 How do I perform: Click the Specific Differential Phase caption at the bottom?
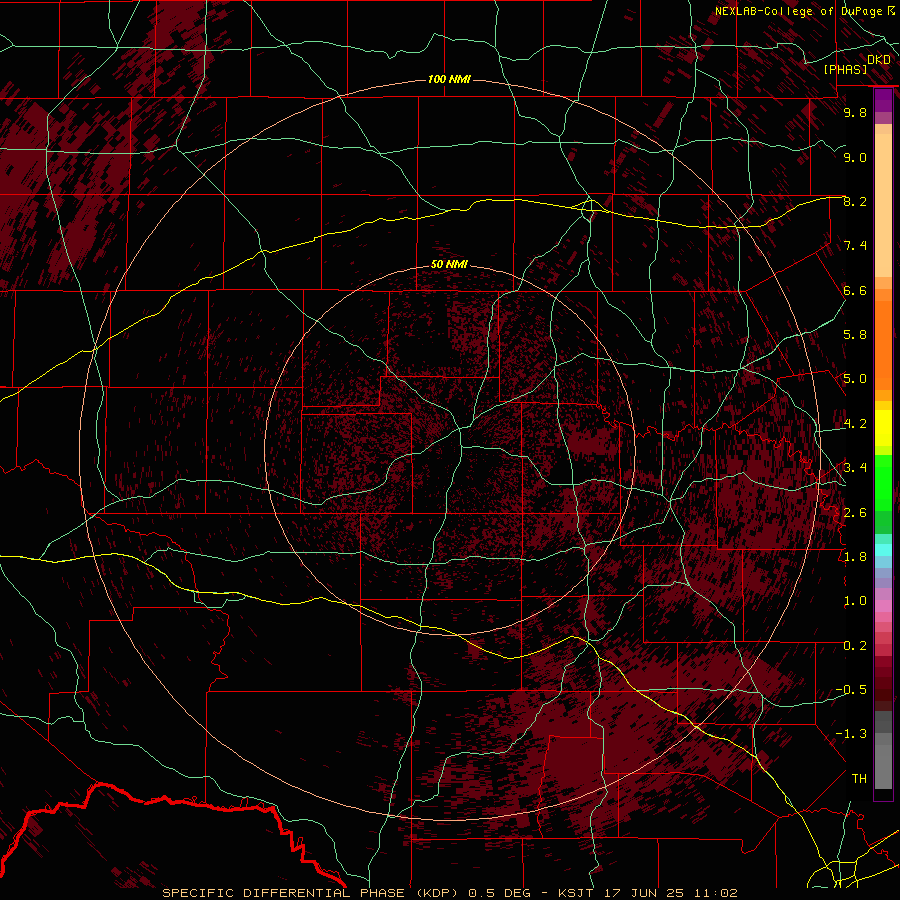click(449, 893)
